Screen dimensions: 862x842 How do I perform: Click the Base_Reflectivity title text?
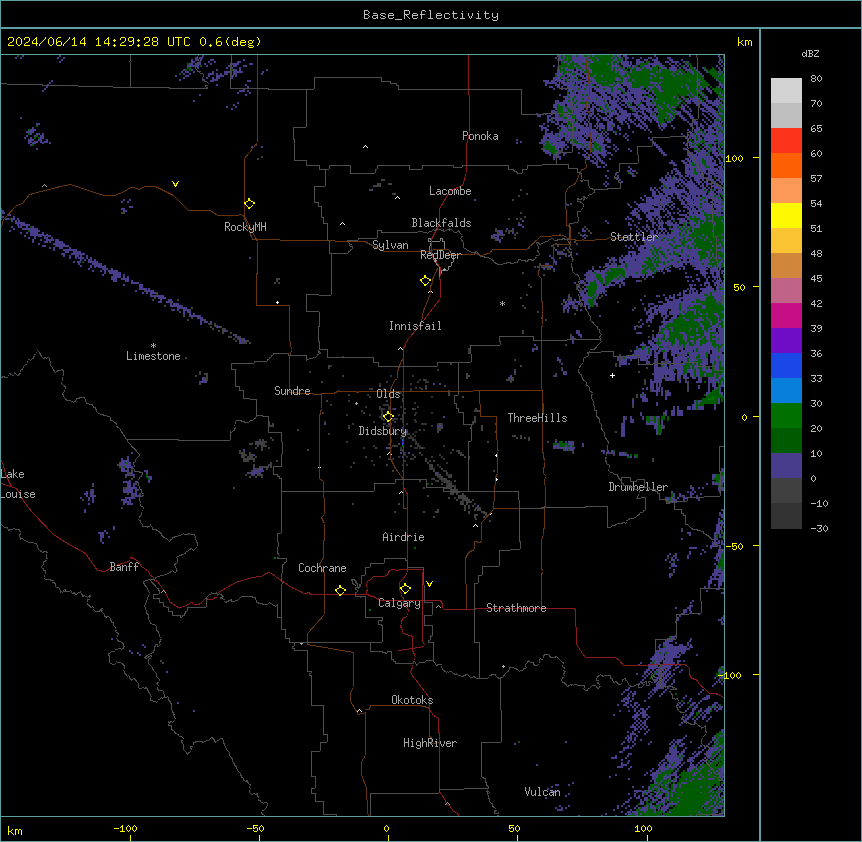431,15
